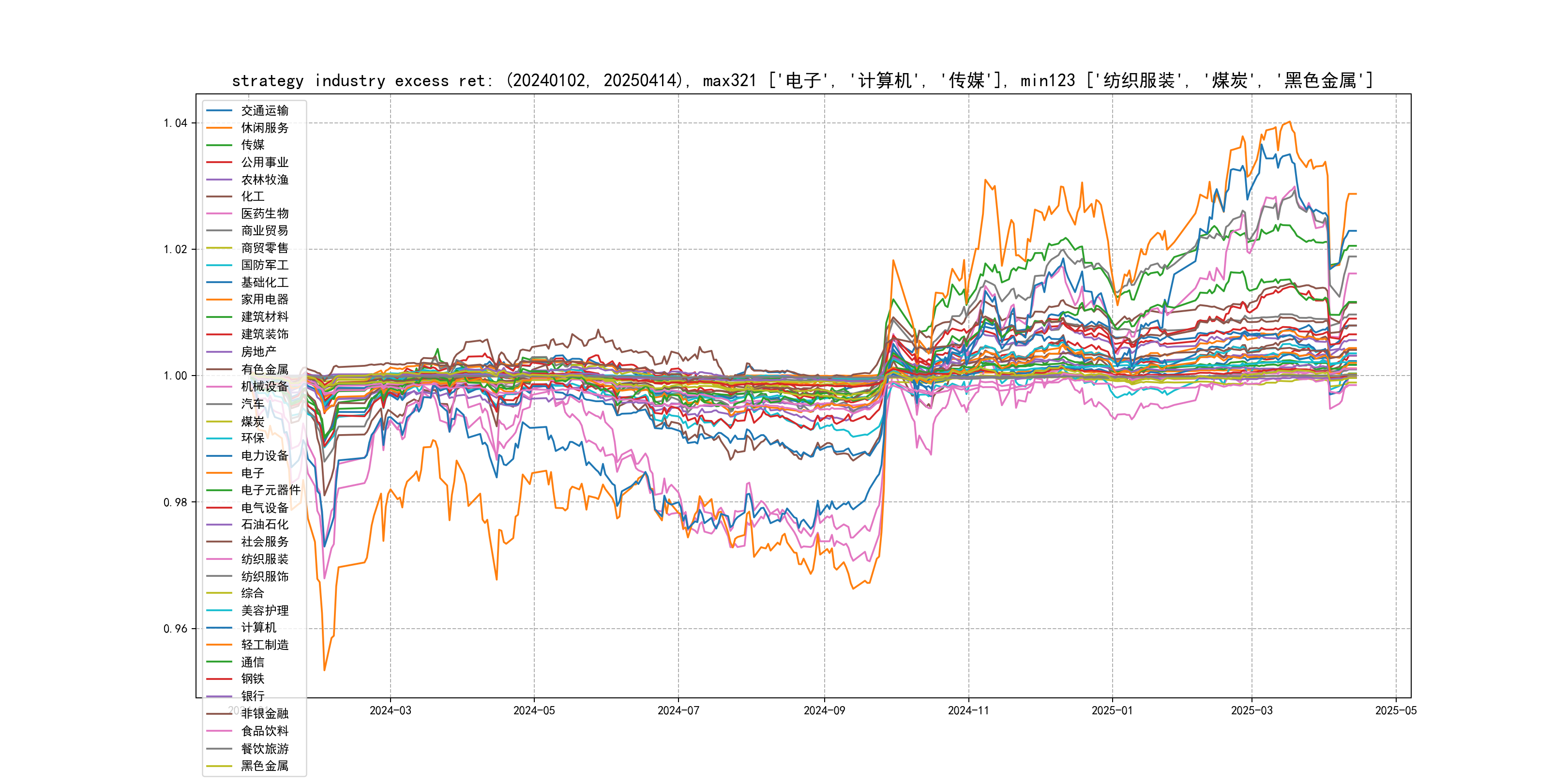Select the 家用电器 legend entry
This screenshot has height=784, width=1568.
[264, 300]
